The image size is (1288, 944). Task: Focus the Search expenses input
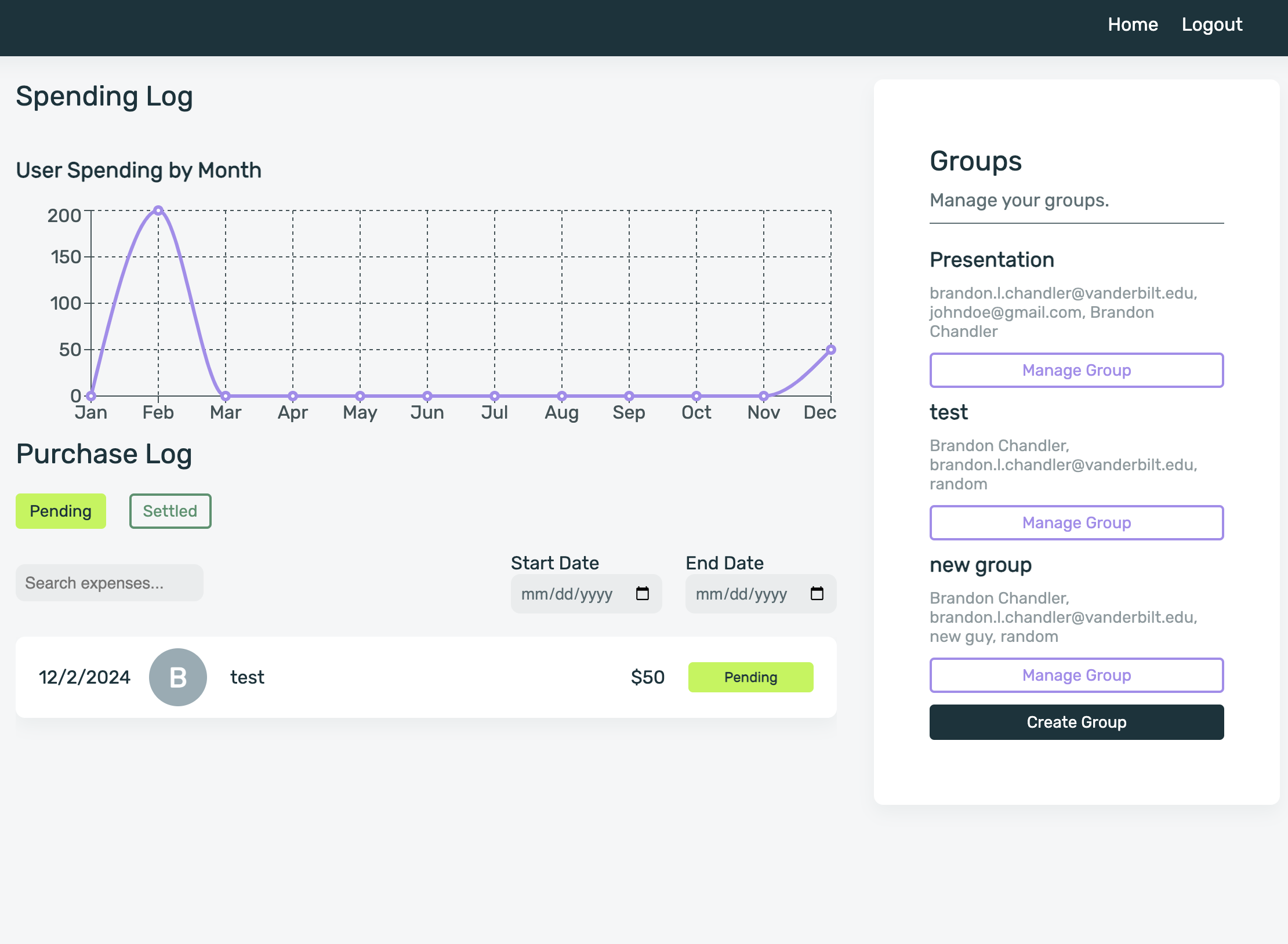tap(110, 583)
